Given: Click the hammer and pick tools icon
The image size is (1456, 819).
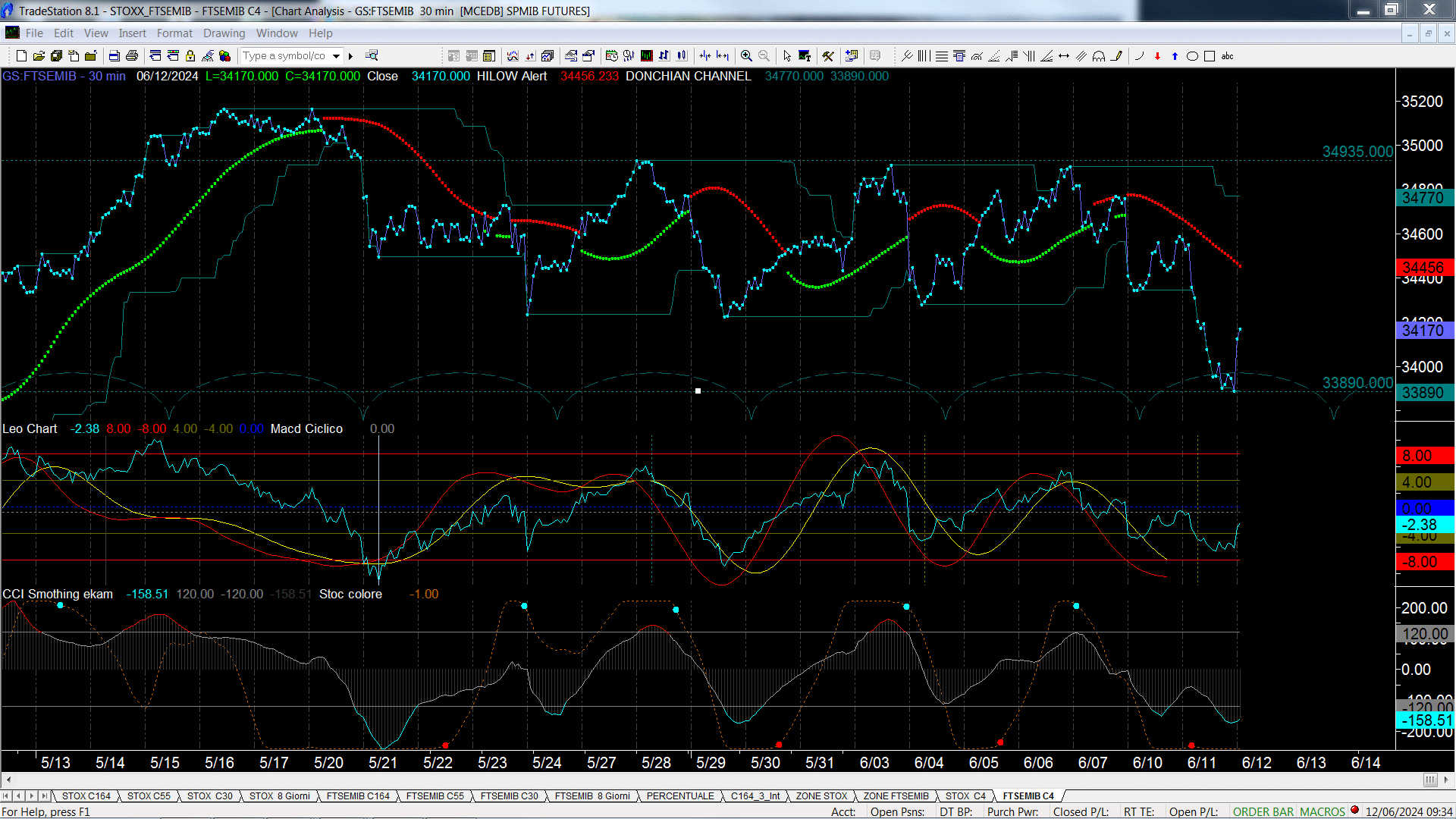Looking at the screenshot, I should 828,56.
